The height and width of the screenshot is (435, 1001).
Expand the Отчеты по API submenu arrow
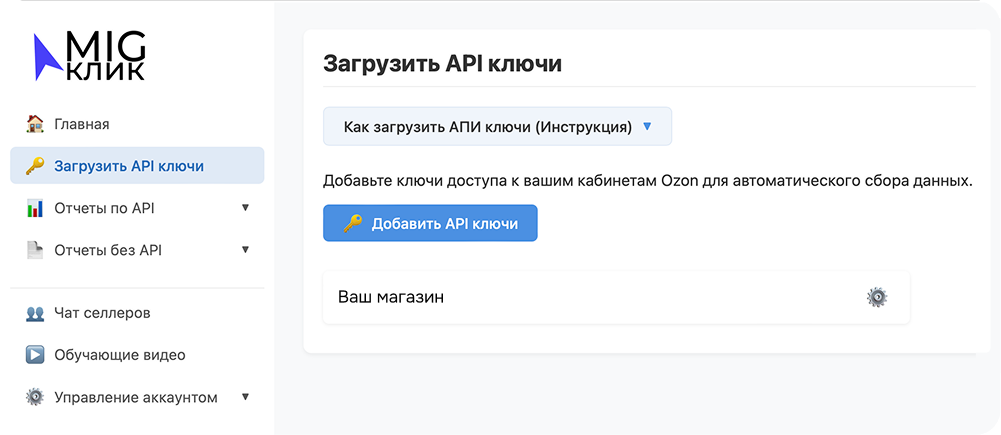245,208
